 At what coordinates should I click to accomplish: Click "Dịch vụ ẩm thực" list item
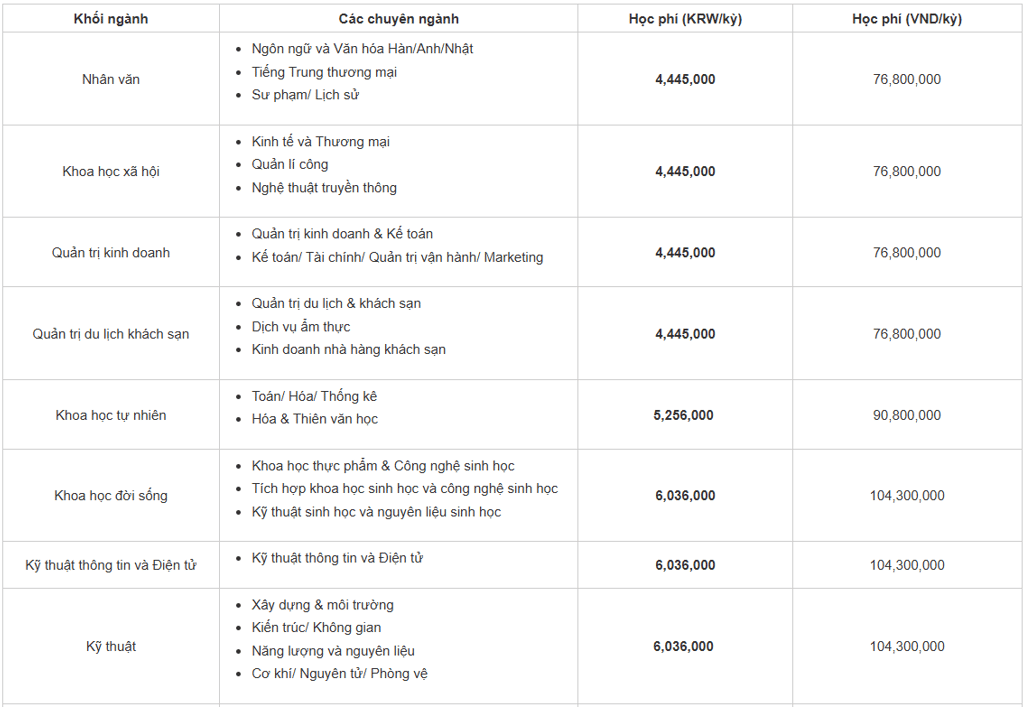301,327
